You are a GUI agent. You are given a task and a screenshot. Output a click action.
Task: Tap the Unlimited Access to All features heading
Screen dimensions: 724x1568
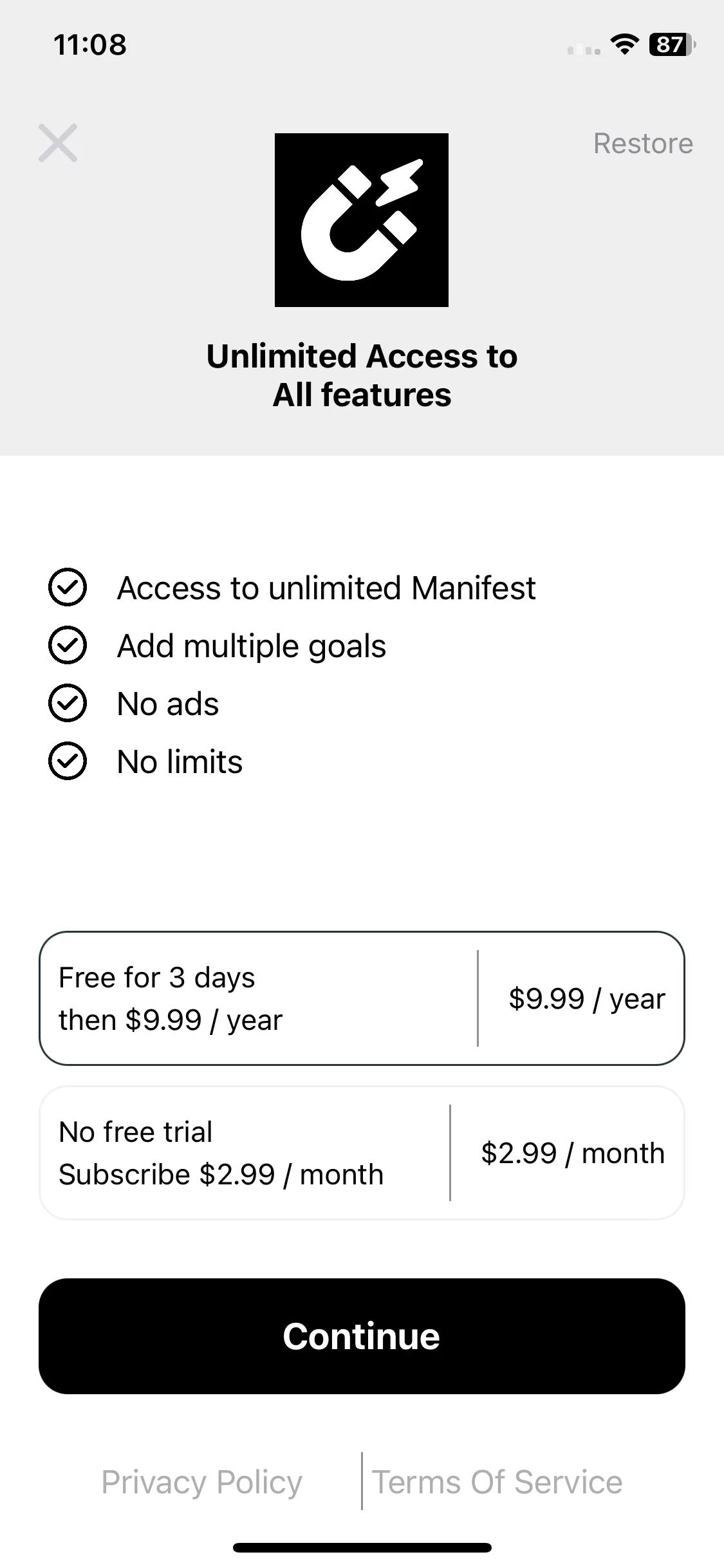(362, 375)
